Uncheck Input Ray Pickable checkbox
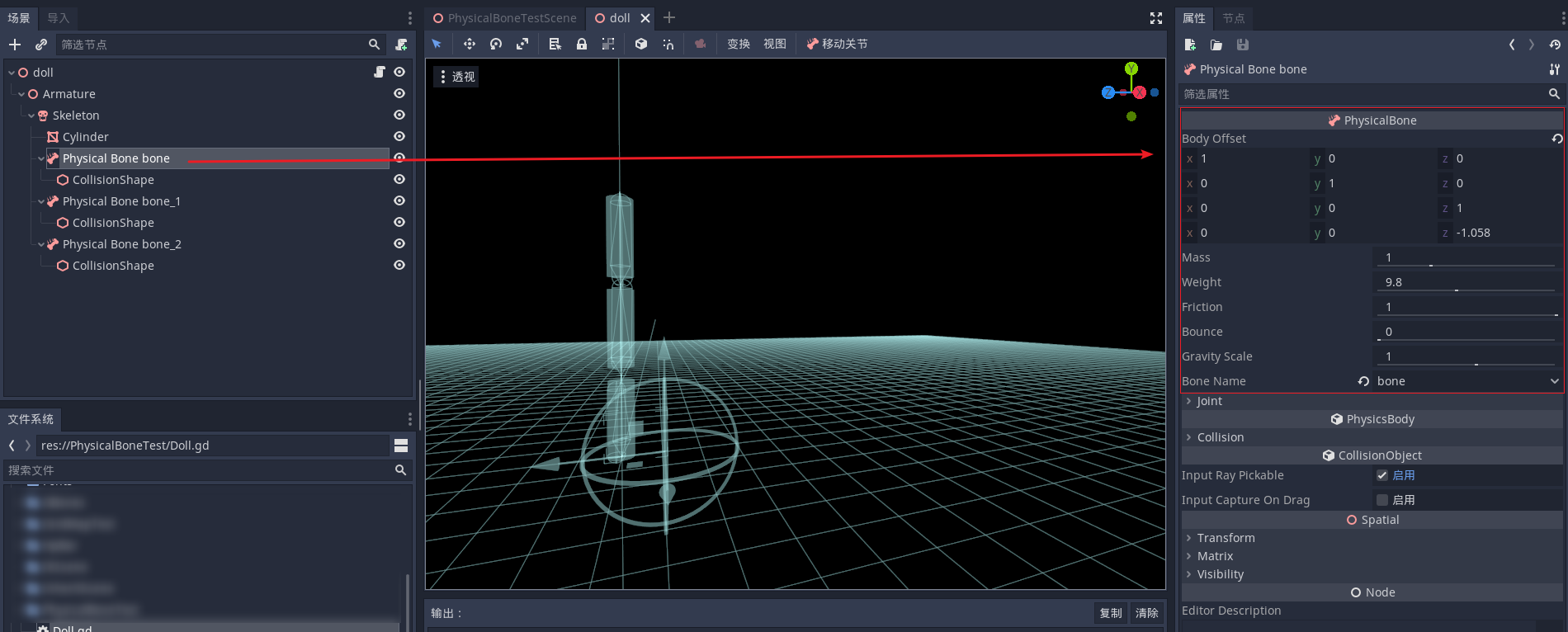This screenshot has width=1568, height=632. [1382, 475]
